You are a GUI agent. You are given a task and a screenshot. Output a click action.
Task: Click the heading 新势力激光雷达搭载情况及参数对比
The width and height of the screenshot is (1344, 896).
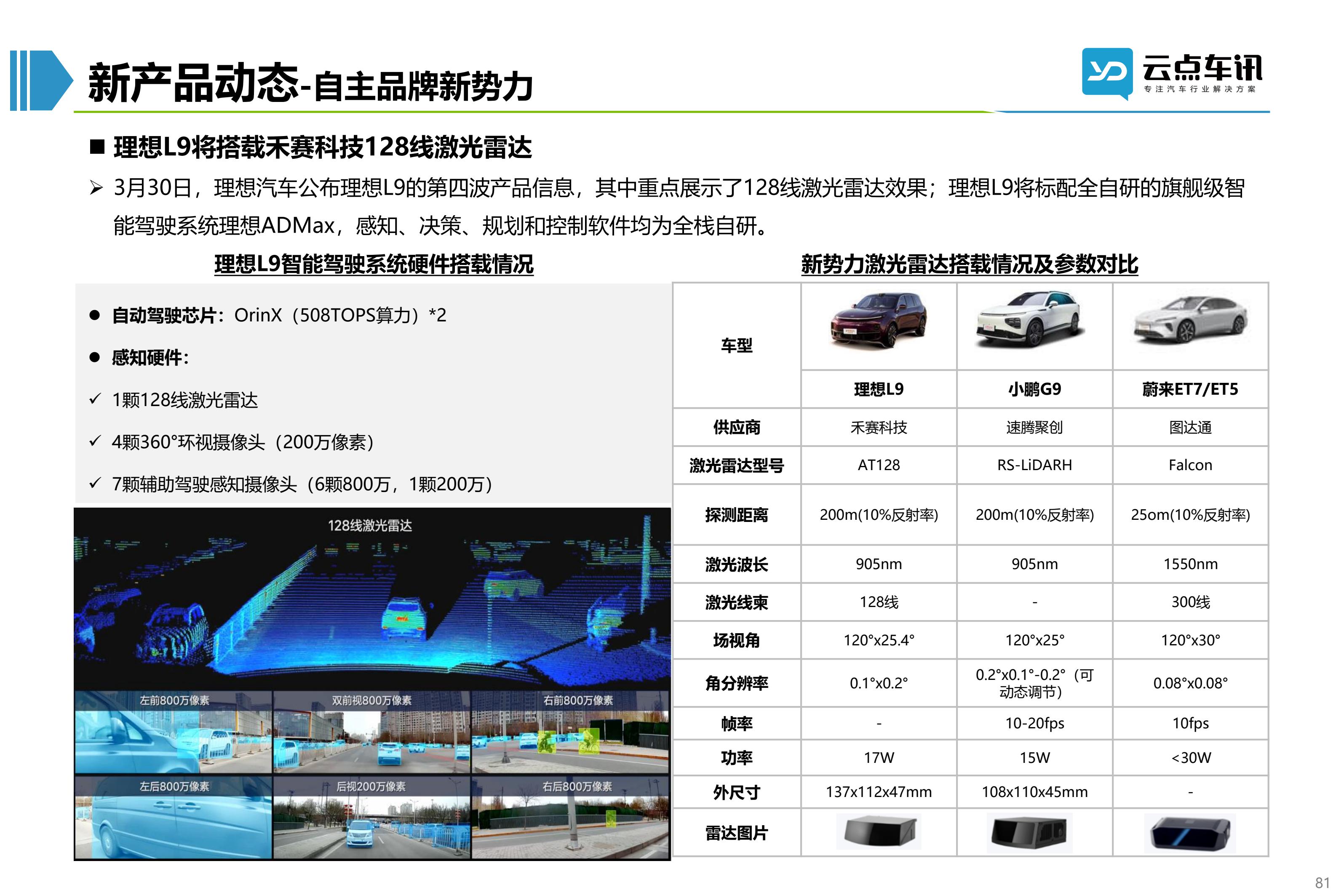coord(969,264)
